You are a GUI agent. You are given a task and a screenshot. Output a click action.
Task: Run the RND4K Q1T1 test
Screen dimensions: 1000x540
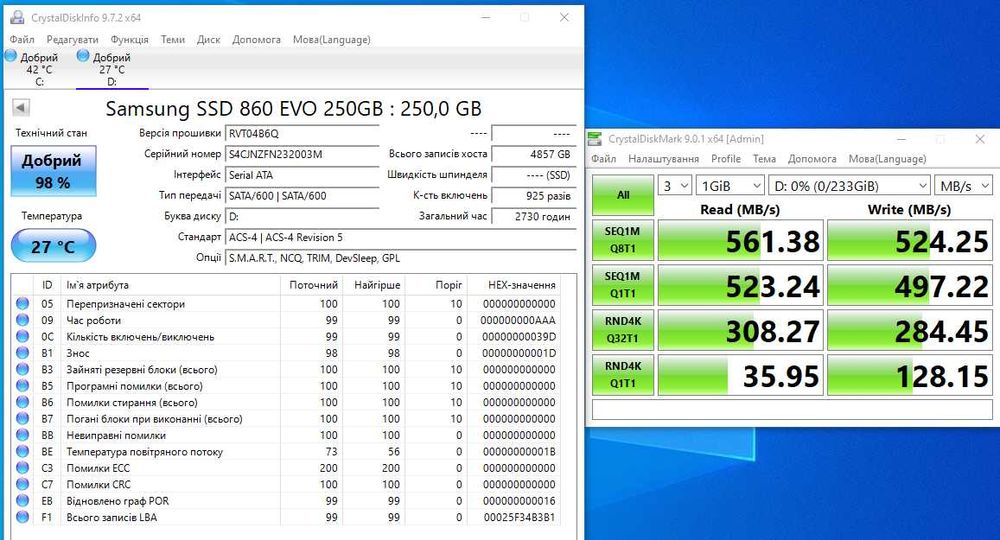point(623,375)
